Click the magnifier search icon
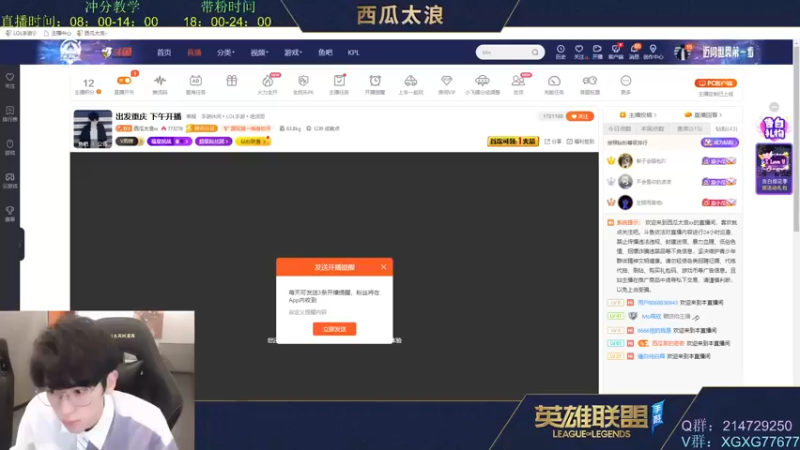 [535, 52]
